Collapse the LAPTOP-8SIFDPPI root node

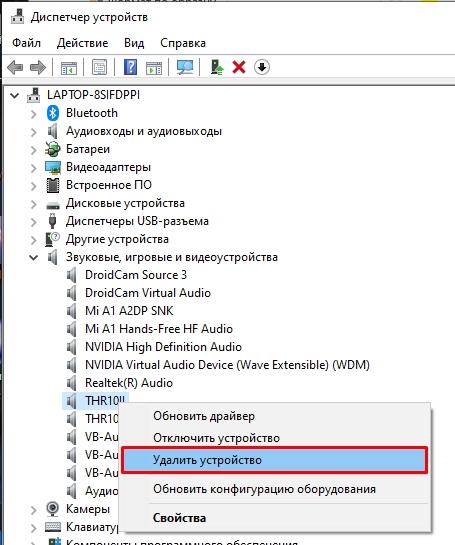[14, 95]
